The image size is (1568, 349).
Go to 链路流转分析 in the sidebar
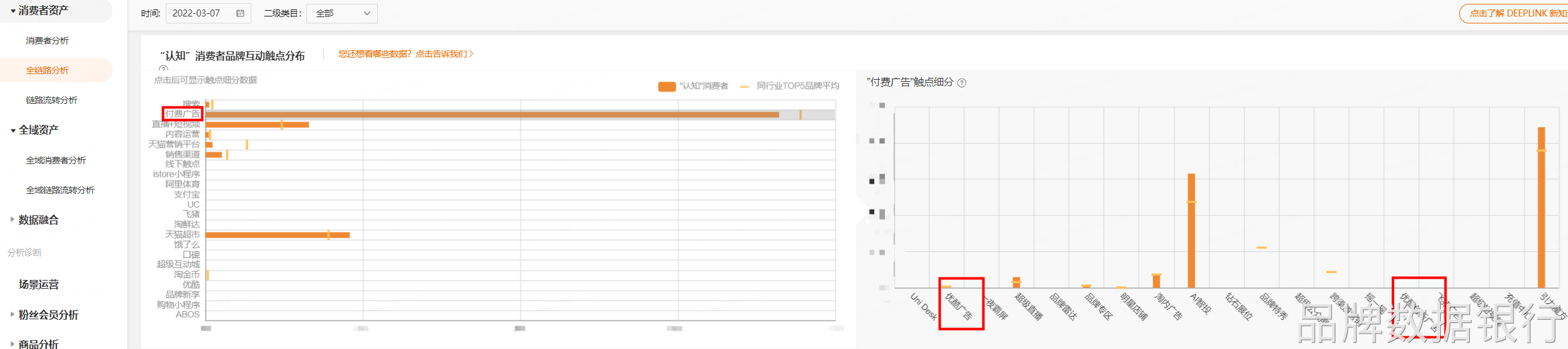click(51, 100)
